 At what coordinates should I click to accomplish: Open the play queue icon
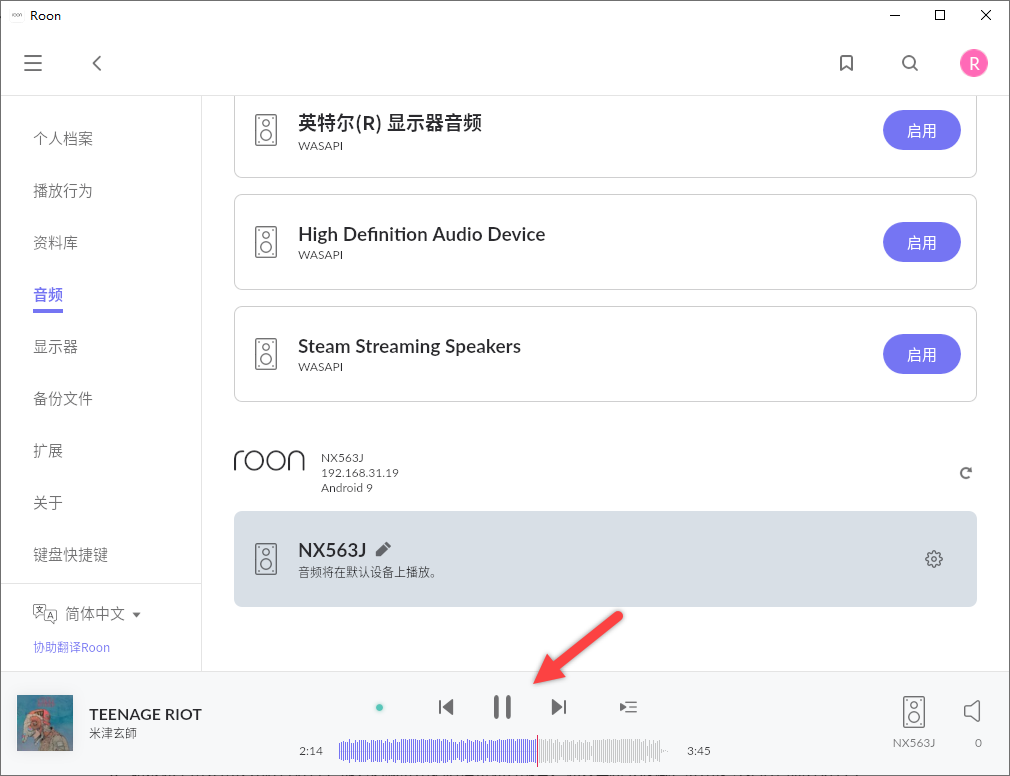tap(628, 707)
